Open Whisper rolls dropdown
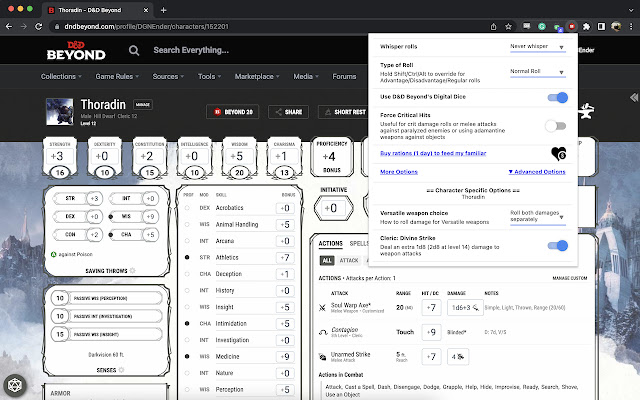Screen dimensions: 640x400 coord(538,47)
